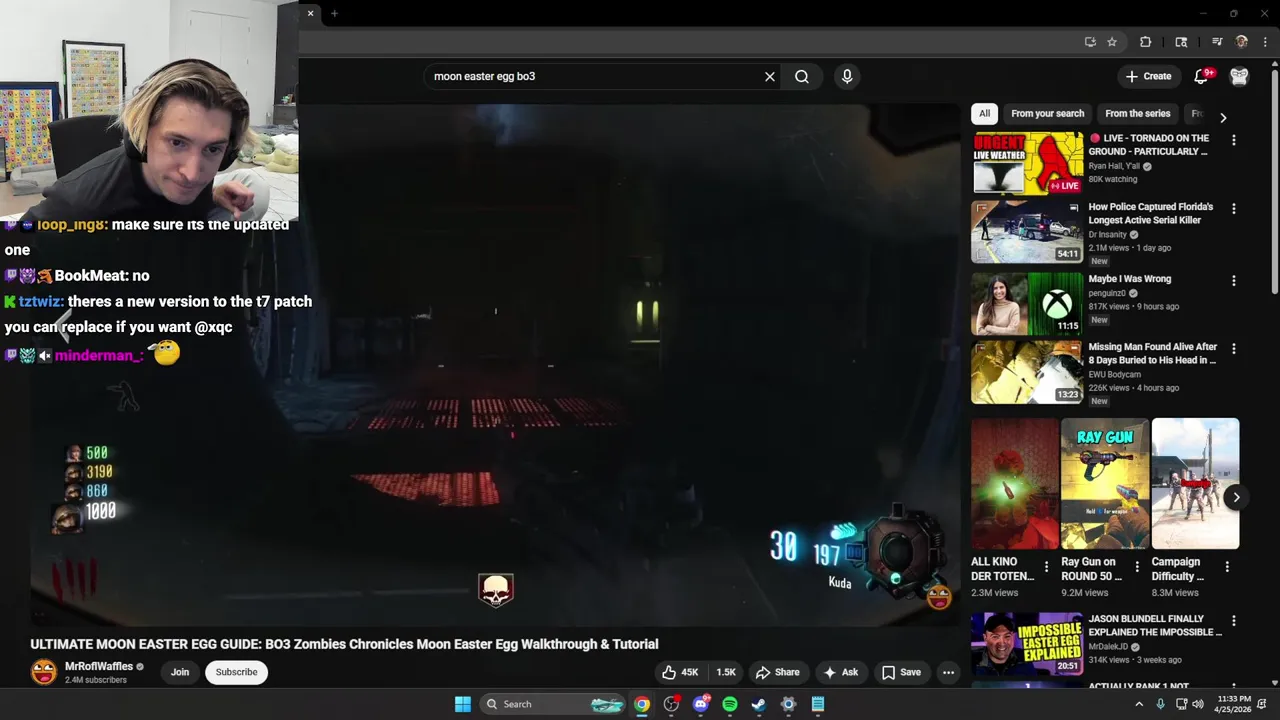Join the MrRoflWaffles channel

pyautogui.click(x=180, y=672)
